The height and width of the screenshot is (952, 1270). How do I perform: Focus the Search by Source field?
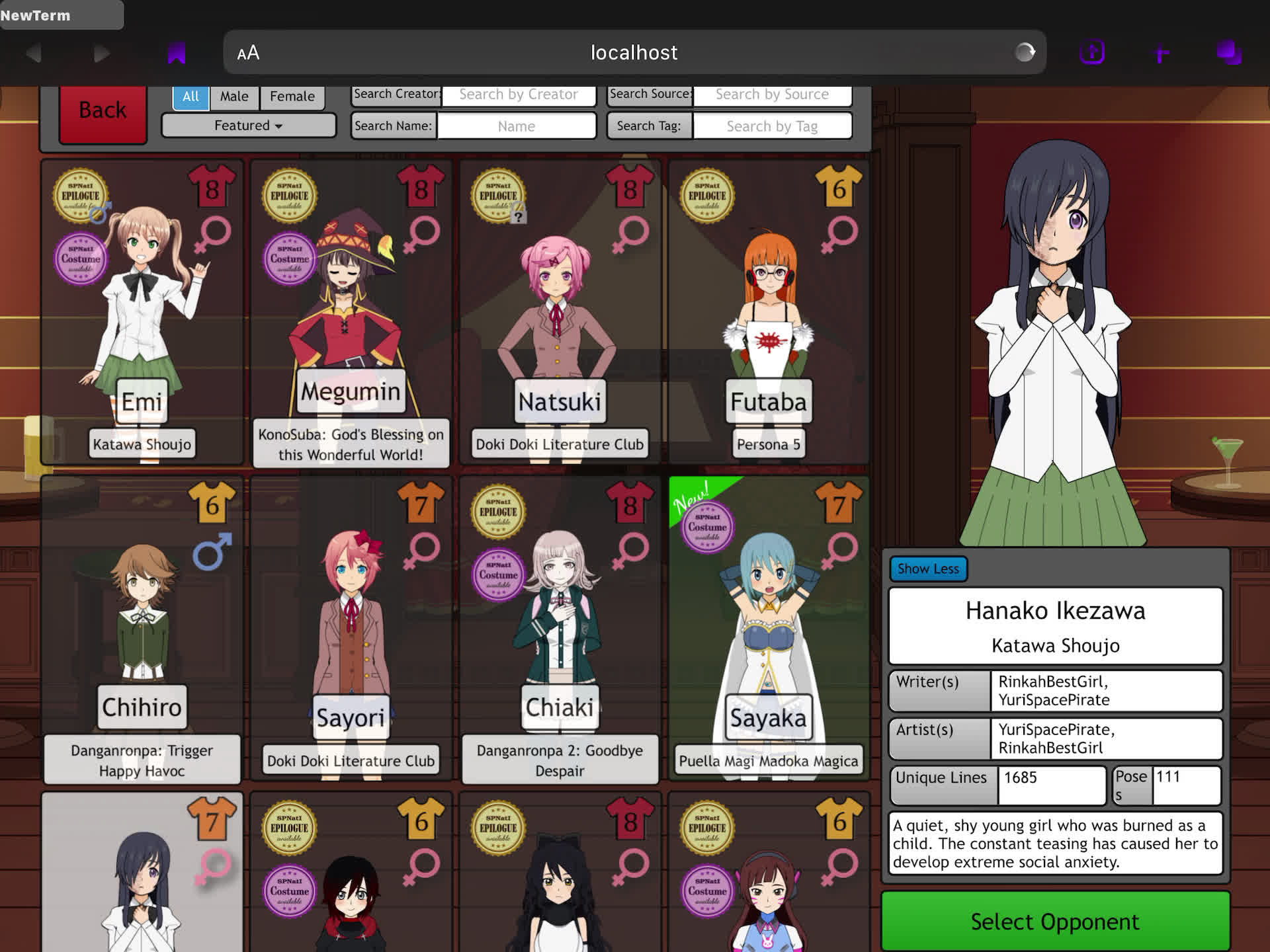pyautogui.click(x=772, y=95)
